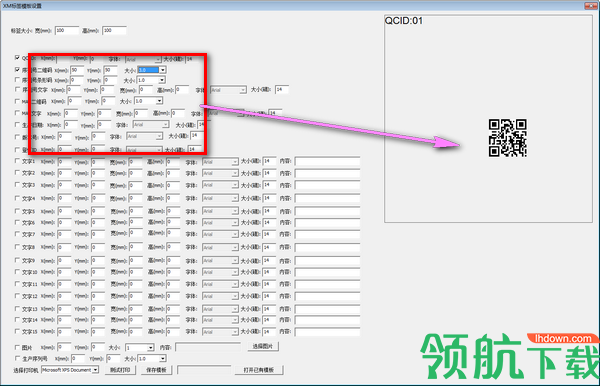Open the MAC二维码 大小 dropdown

pyautogui.click(x=159, y=101)
